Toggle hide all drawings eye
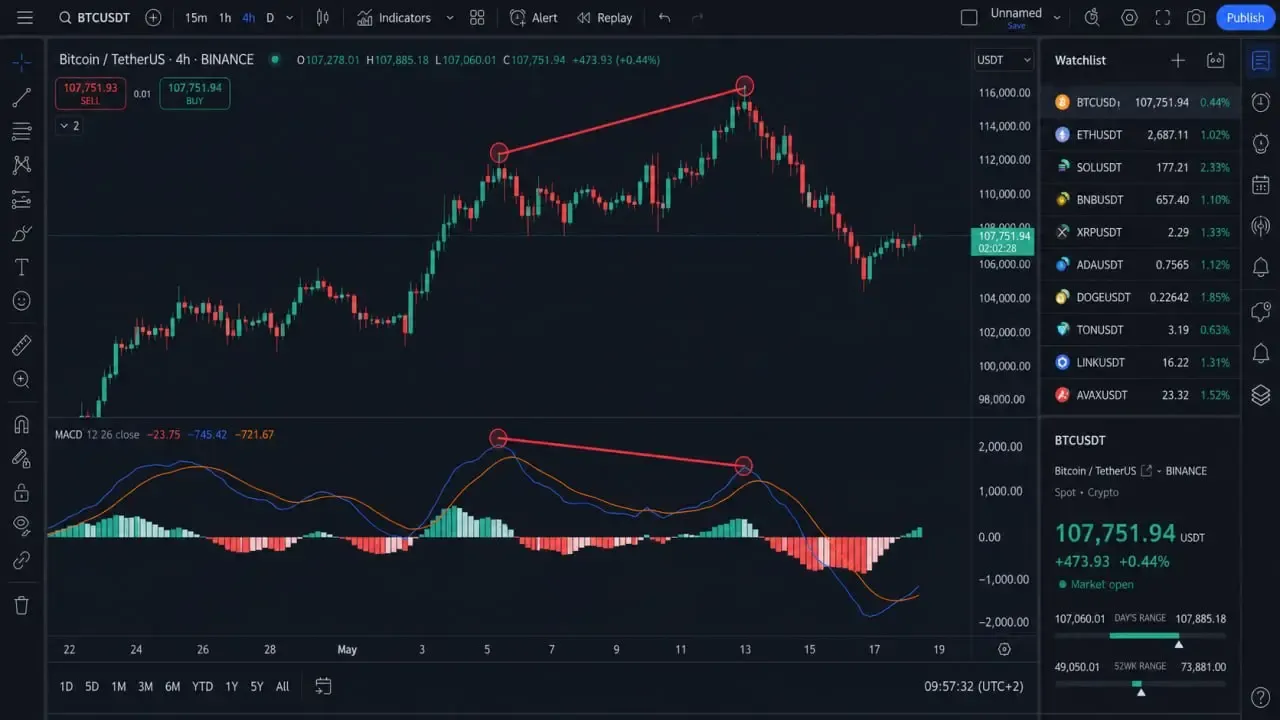Viewport: 1280px width, 720px height. [21, 526]
